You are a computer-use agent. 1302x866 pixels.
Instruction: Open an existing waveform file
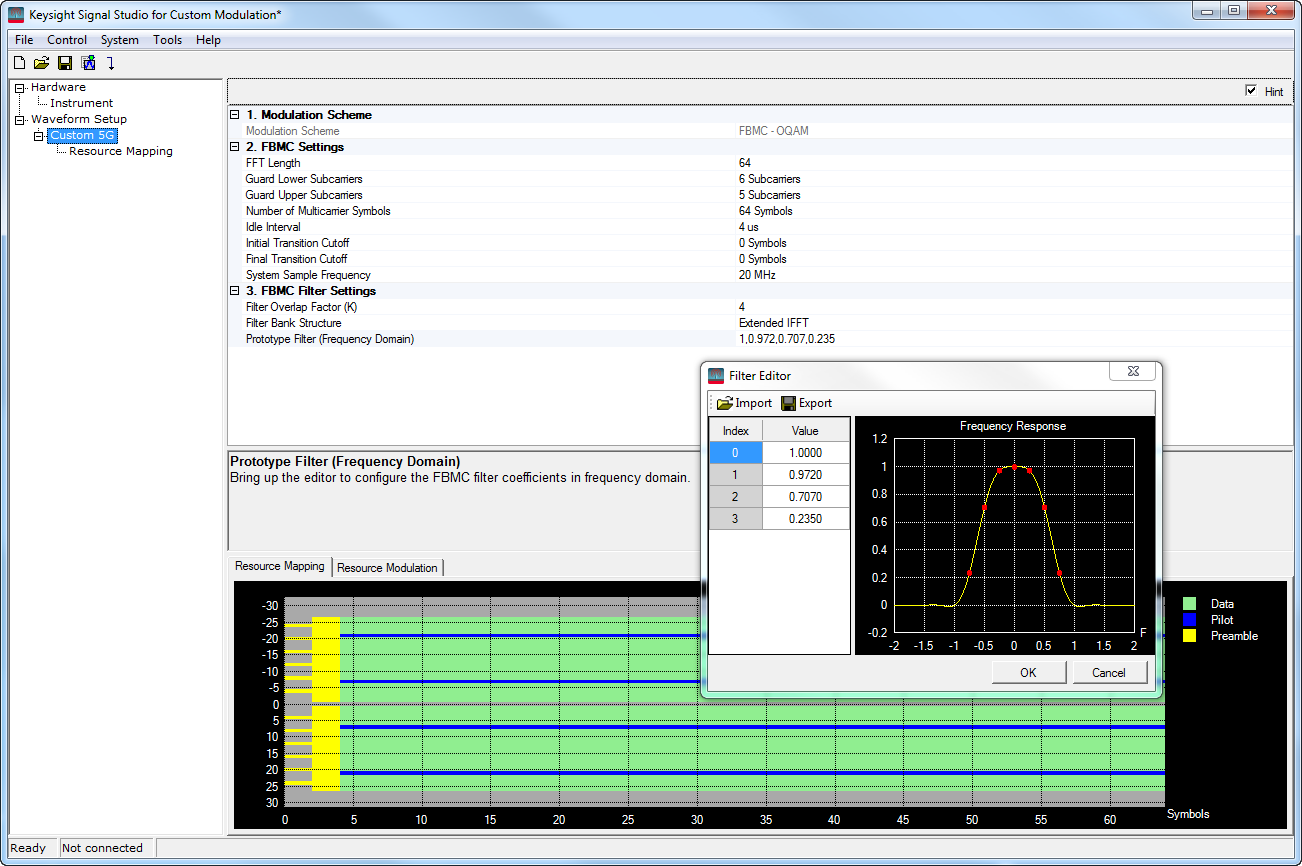[41, 62]
